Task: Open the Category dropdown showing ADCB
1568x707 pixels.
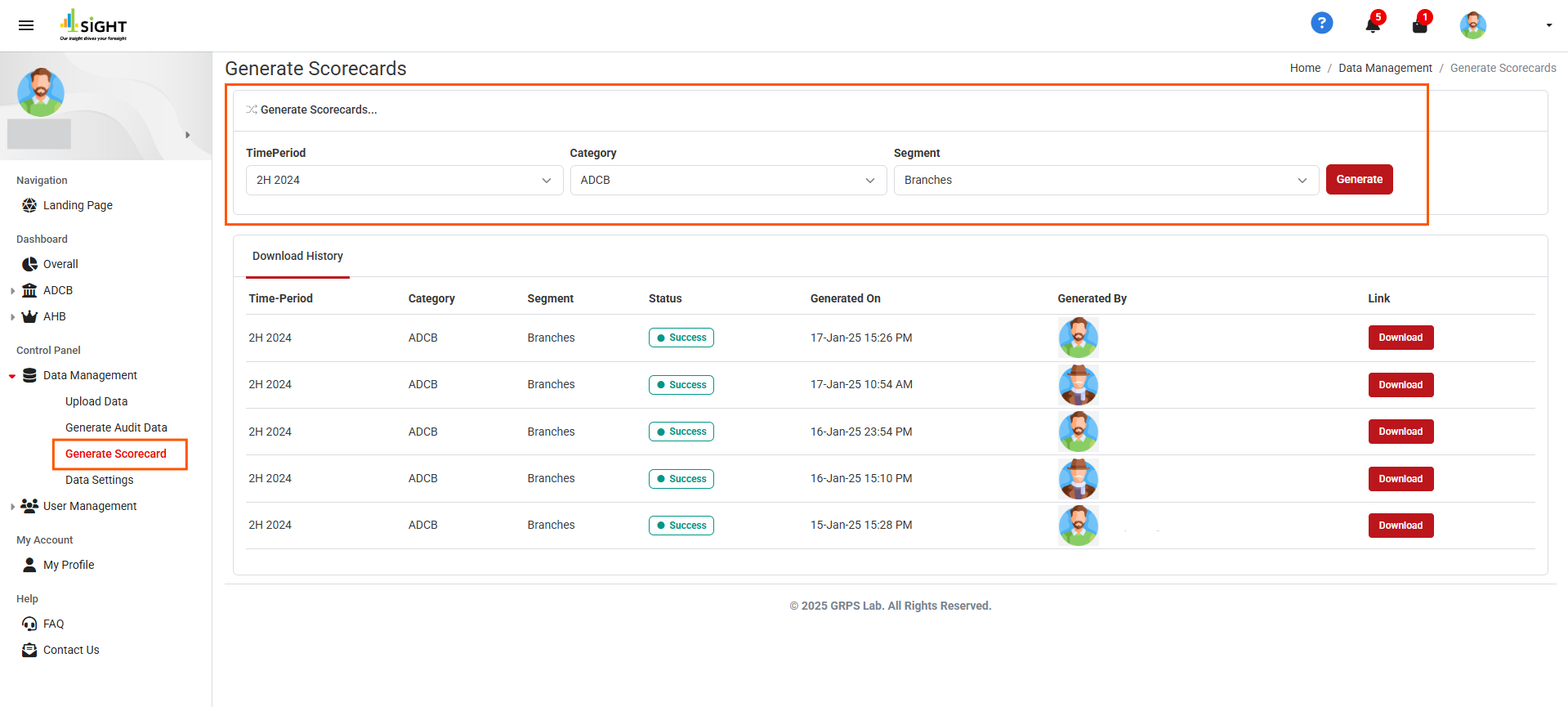Action: pos(728,180)
